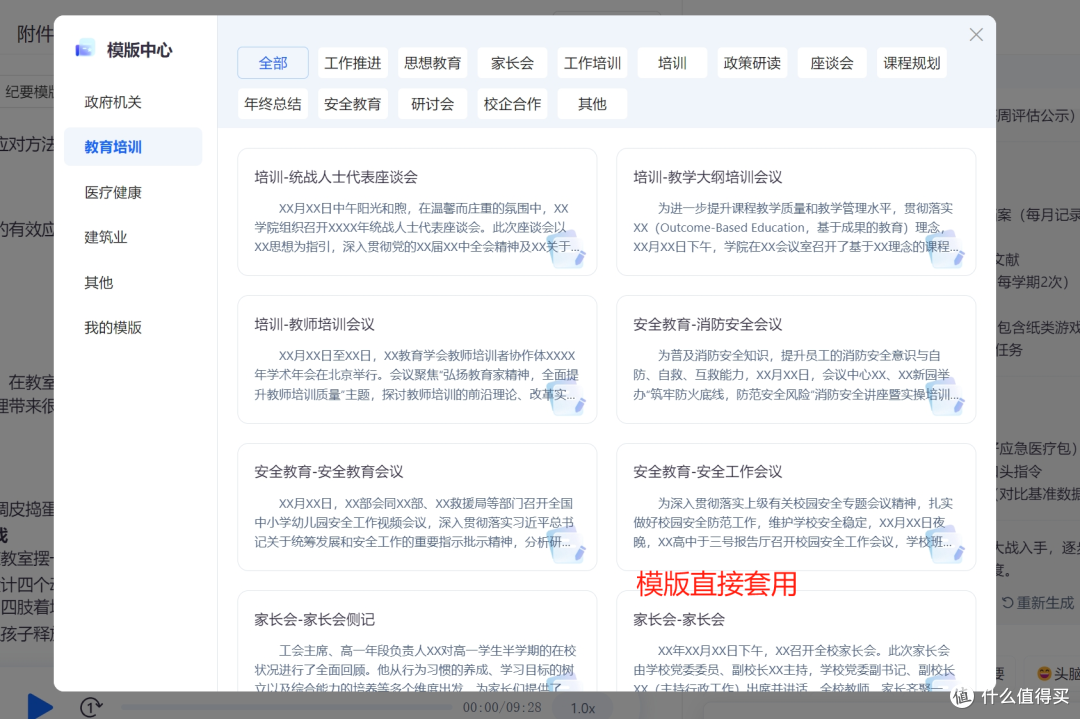Open the 家长会-家长会 template card
Screen dimensions: 1080x719
pyautogui.click(x=796, y=641)
